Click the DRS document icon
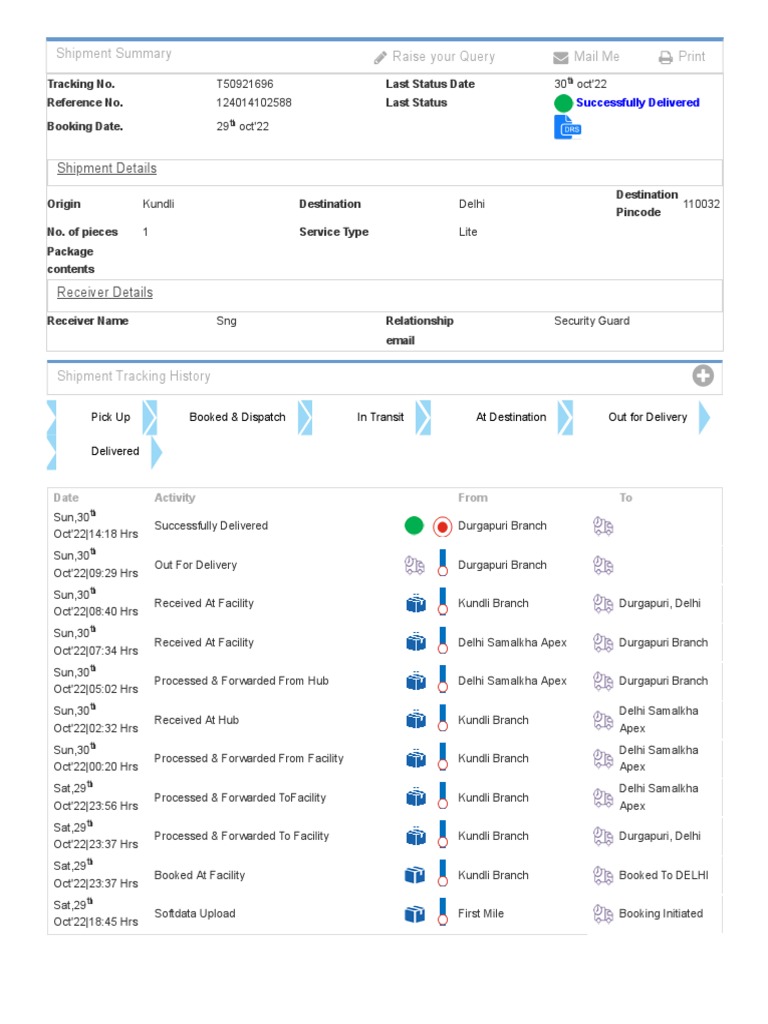This screenshot has width=768, height=1024. point(567,128)
